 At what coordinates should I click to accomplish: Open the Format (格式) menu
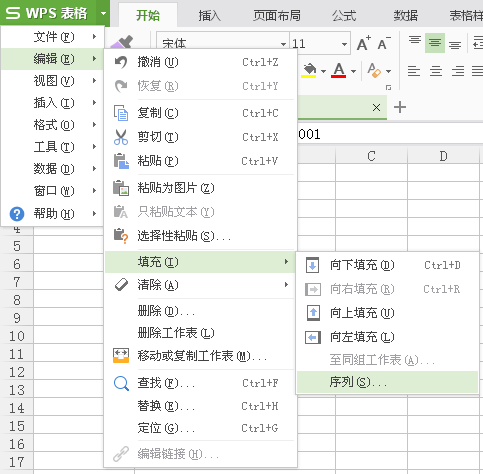pos(52,125)
